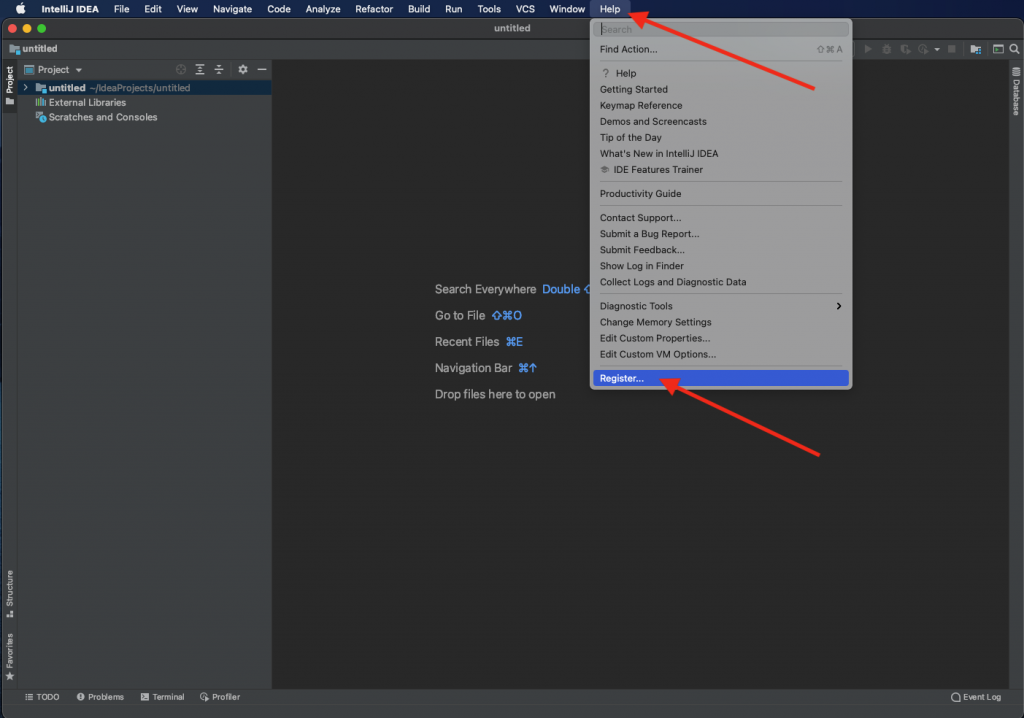Click the Profiler run icon in toolbar
This screenshot has height=718, width=1024.
tap(923, 49)
